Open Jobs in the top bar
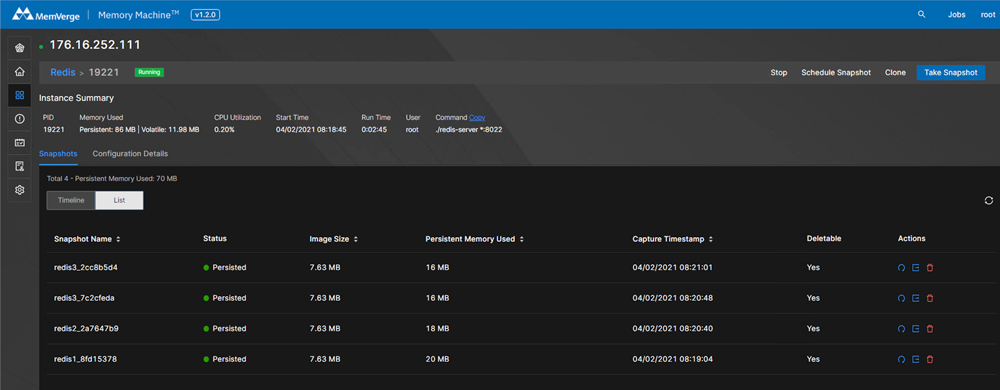Screen dimensions: 1000x390 [x=957, y=15]
